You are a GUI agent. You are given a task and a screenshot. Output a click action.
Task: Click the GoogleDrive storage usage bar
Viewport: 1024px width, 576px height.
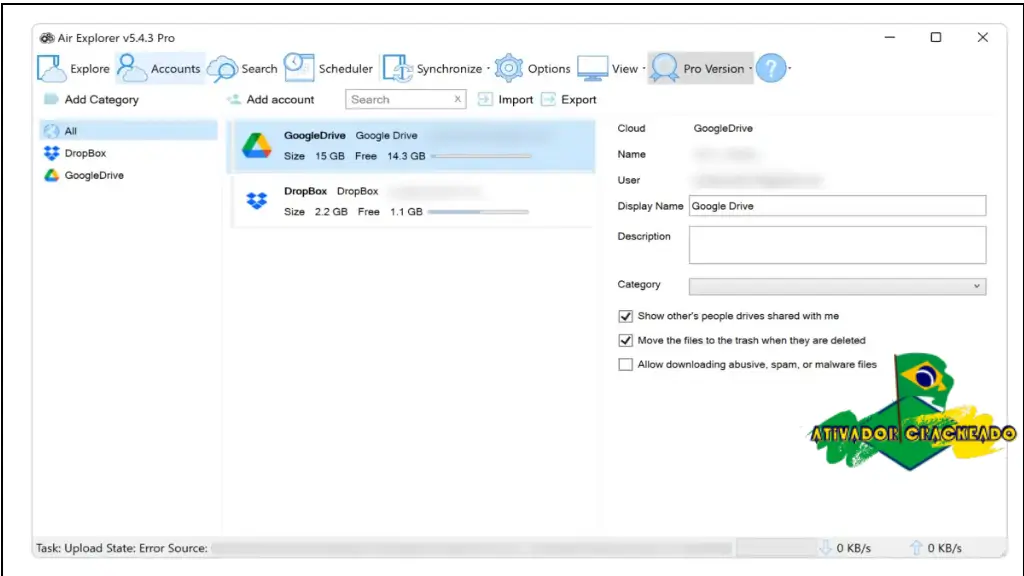(481, 156)
